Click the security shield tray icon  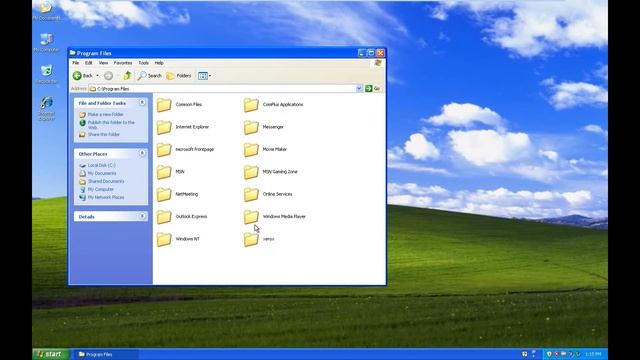(x=549, y=354)
